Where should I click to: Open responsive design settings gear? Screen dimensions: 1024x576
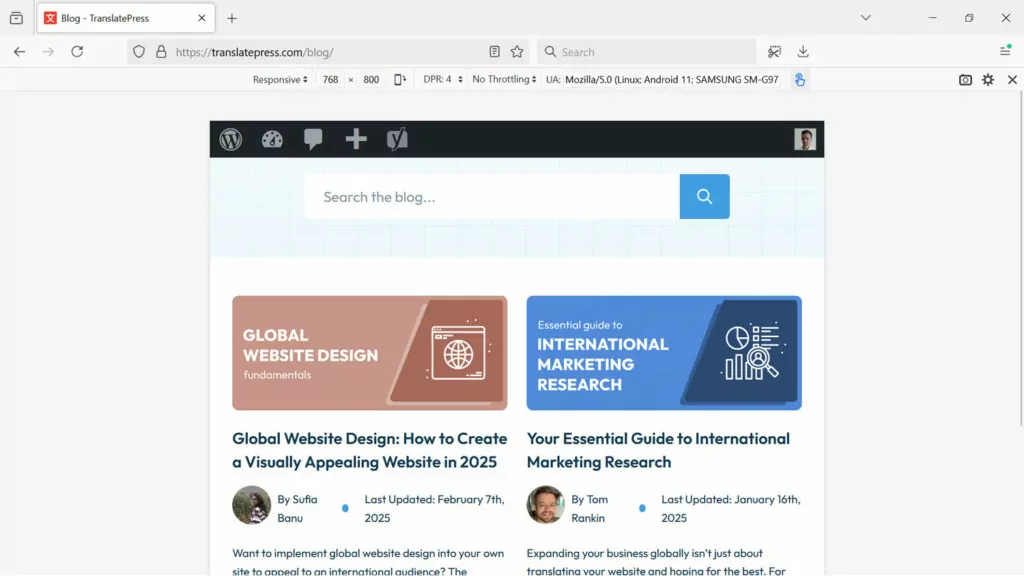[x=988, y=80]
